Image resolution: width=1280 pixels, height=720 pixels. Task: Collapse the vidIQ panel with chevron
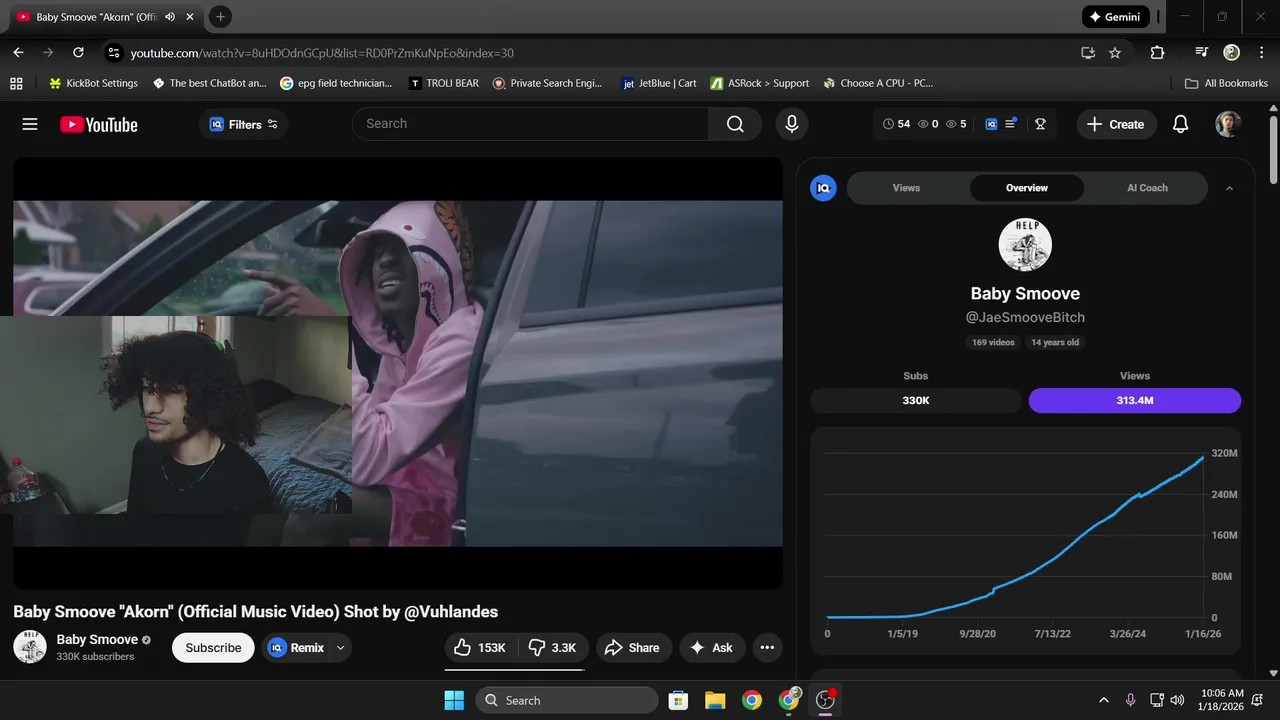pyautogui.click(x=1229, y=188)
